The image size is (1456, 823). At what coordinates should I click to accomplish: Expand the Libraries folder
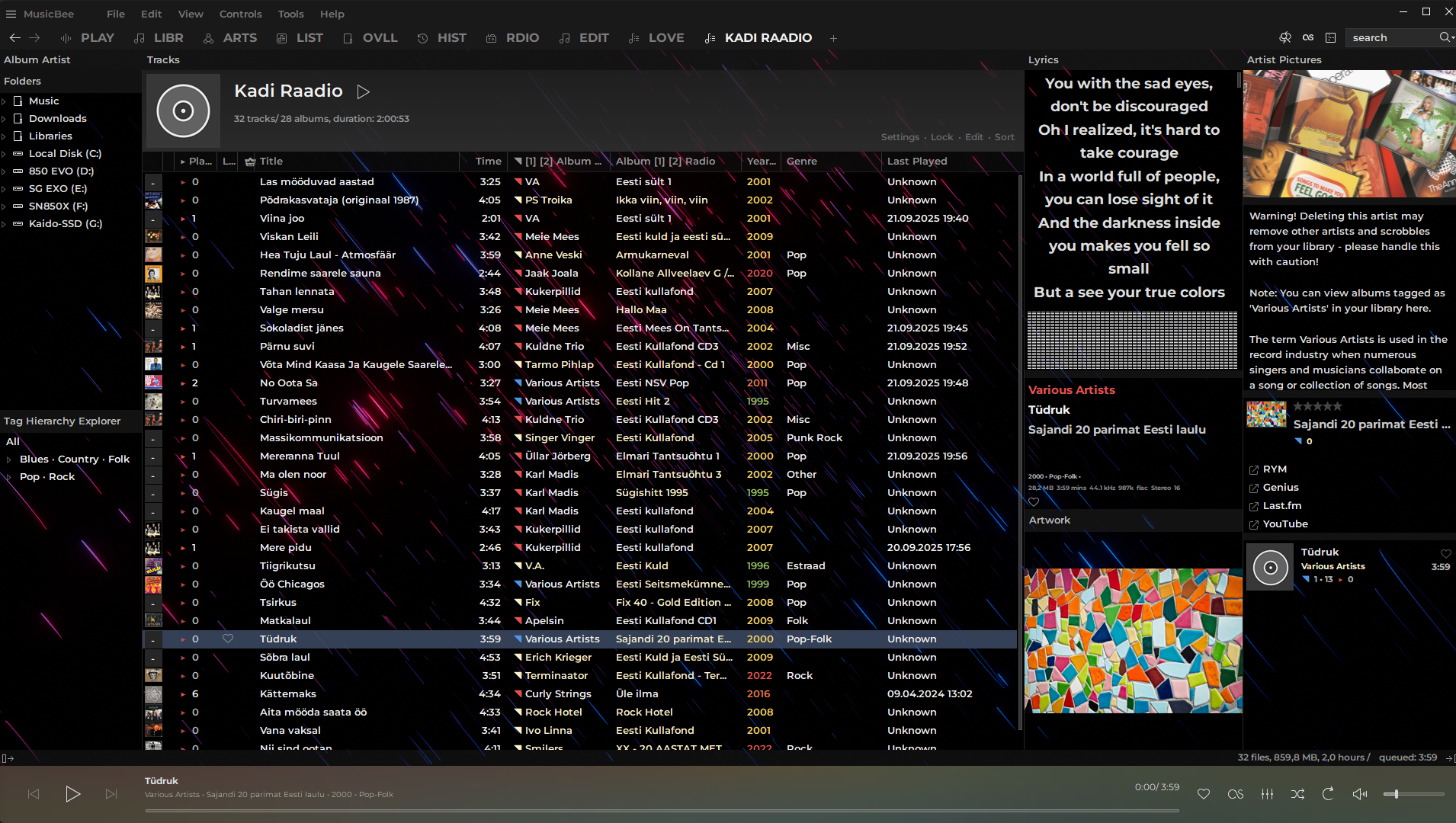[4, 136]
